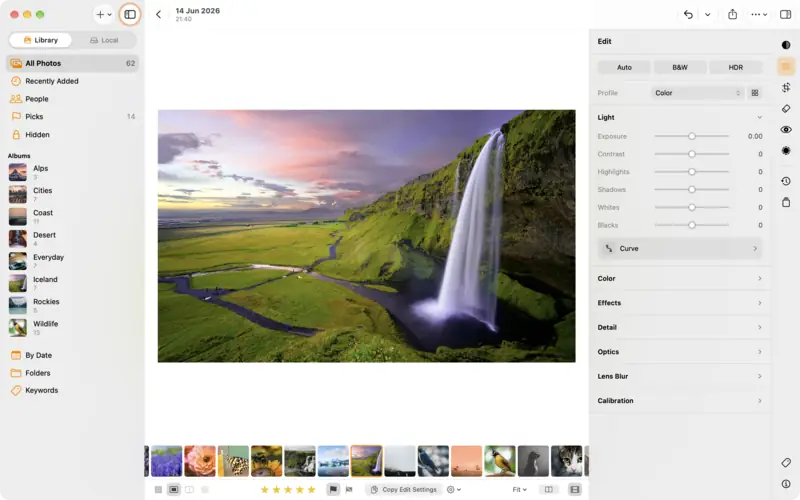
Task: Go back with the left chevron arrow
Action: point(158,14)
